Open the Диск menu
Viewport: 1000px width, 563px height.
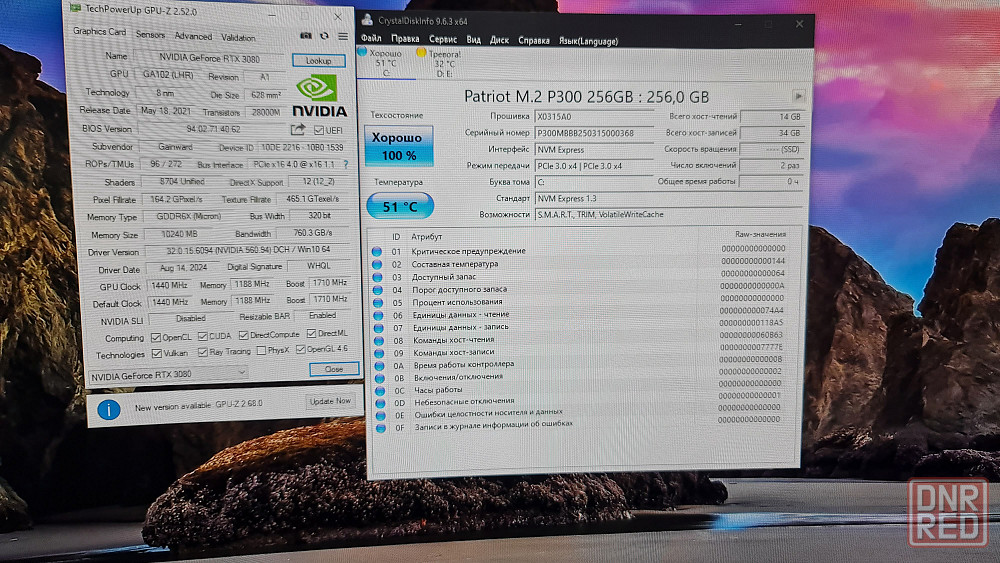(499, 40)
